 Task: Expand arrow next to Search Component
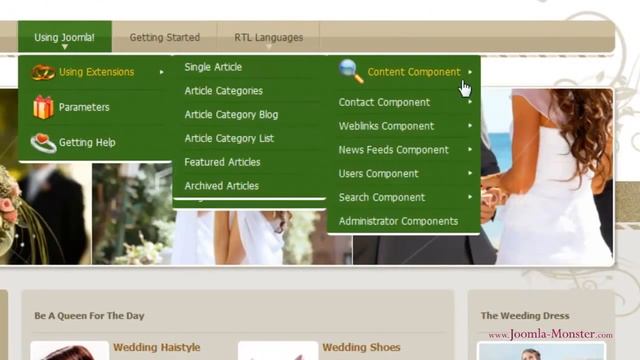point(470,197)
